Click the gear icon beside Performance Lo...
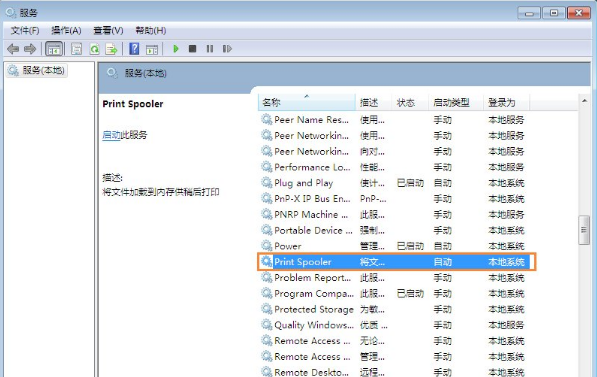597x377 pixels. (267, 166)
